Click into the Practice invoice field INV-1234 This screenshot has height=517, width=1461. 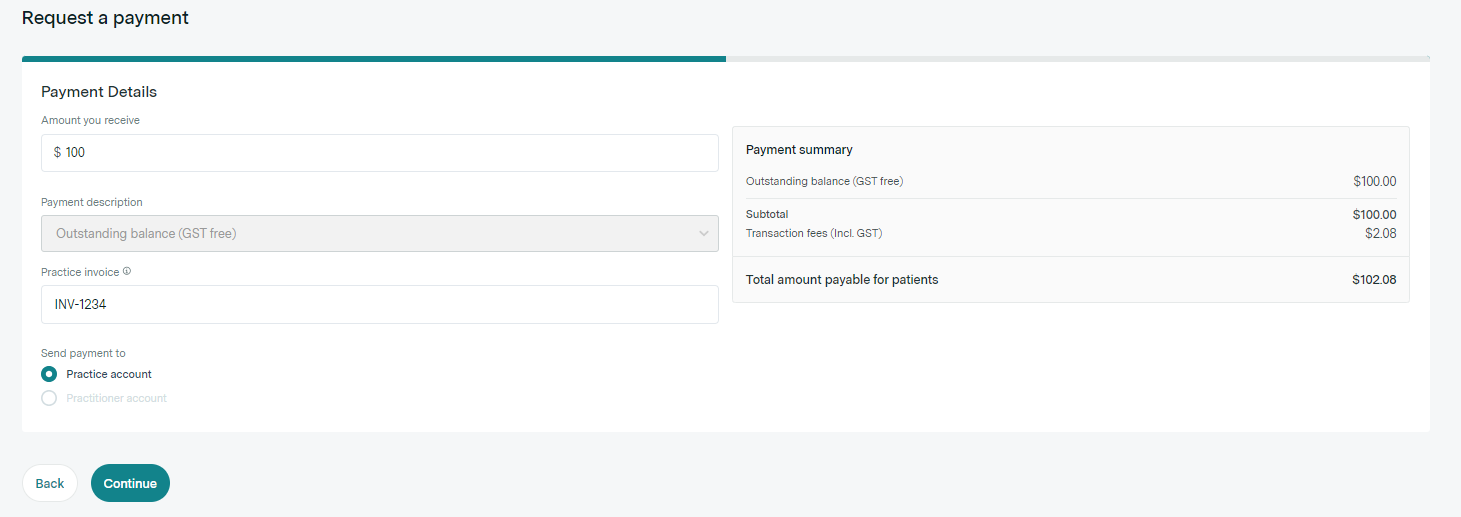click(x=379, y=305)
